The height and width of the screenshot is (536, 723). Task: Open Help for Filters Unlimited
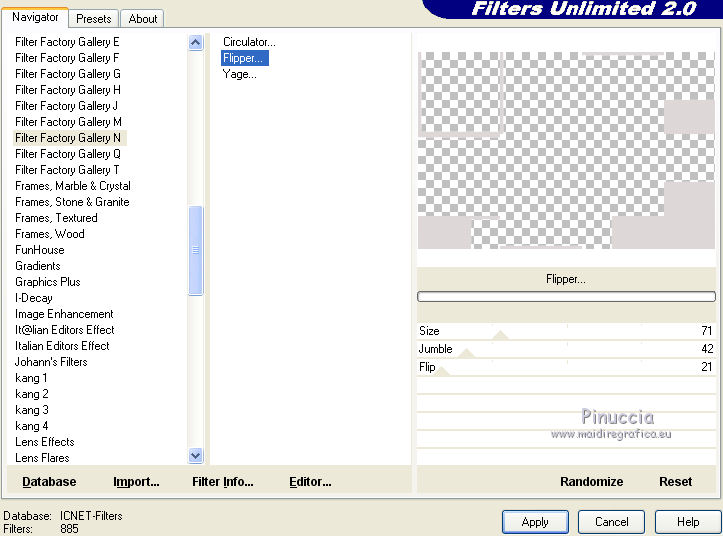click(688, 522)
